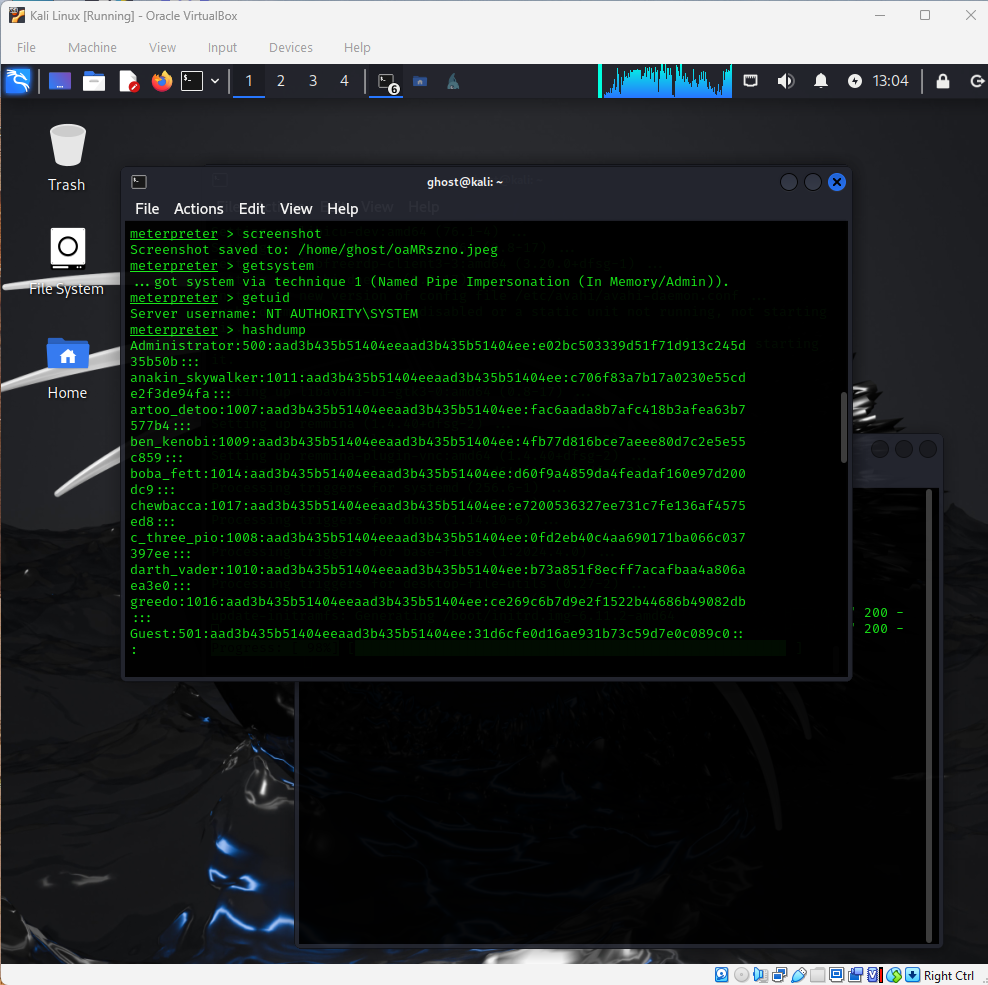Image resolution: width=988 pixels, height=985 pixels.
Task: Open the notifications bell
Action: pos(820,81)
